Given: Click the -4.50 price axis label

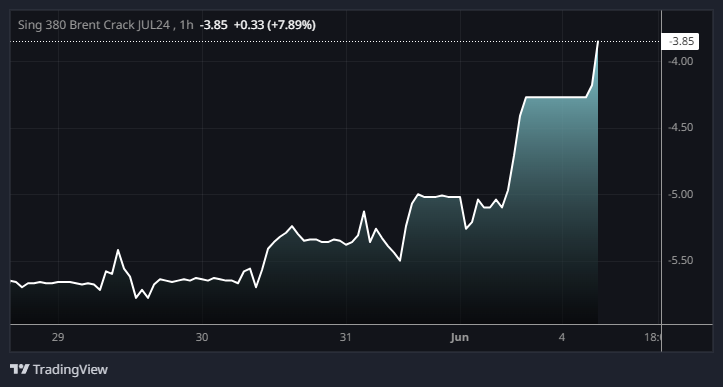Looking at the screenshot, I should click(681, 128).
